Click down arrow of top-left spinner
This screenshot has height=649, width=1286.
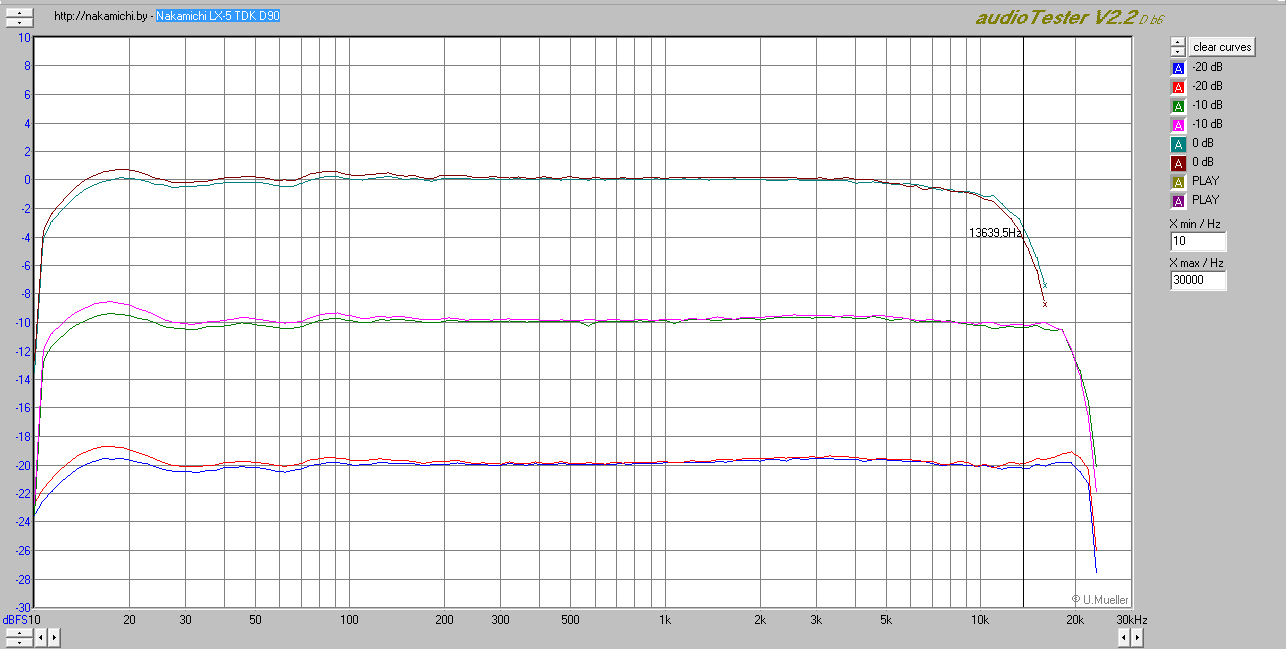(x=18, y=21)
